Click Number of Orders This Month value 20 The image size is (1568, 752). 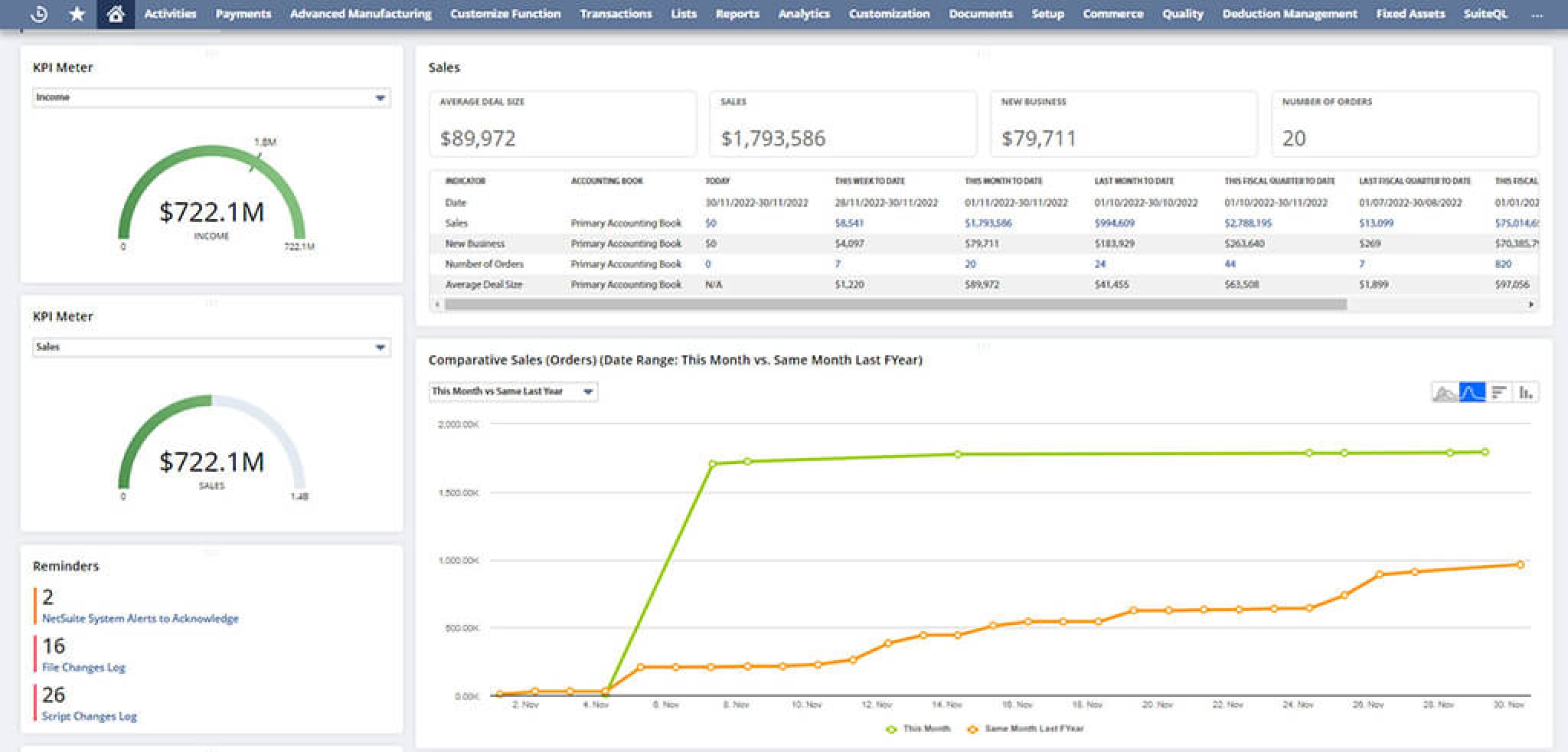tap(970, 264)
